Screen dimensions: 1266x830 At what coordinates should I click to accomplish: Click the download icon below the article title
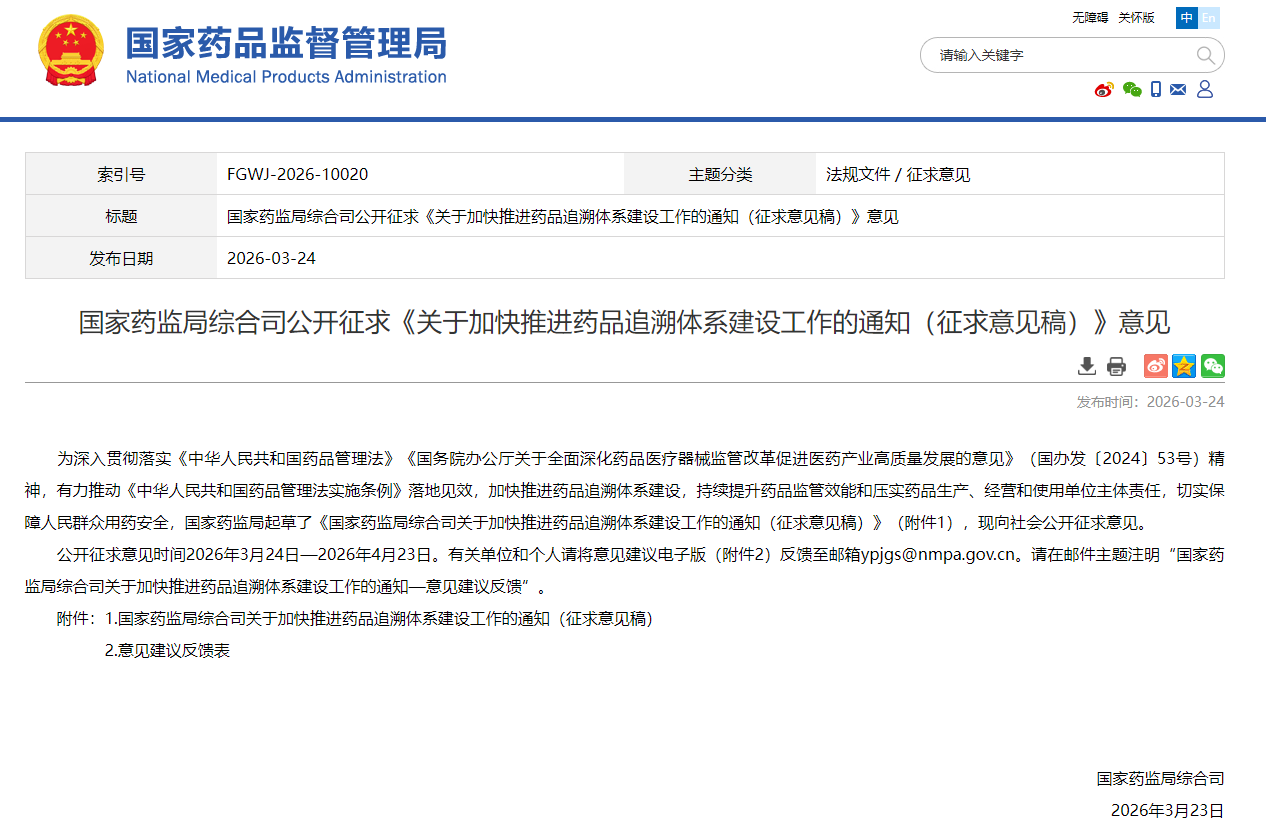(1087, 366)
